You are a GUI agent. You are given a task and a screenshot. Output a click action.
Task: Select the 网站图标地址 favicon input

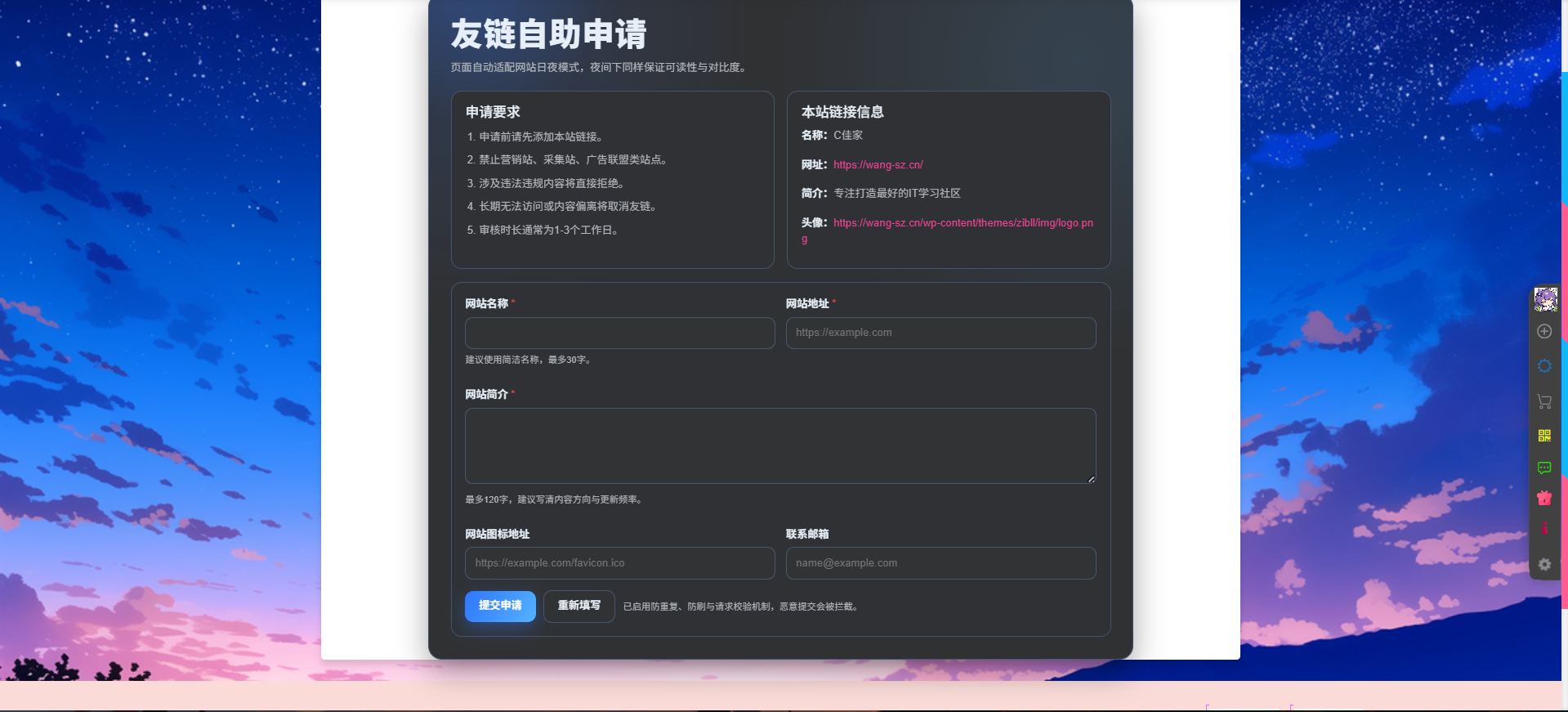point(619,563)
